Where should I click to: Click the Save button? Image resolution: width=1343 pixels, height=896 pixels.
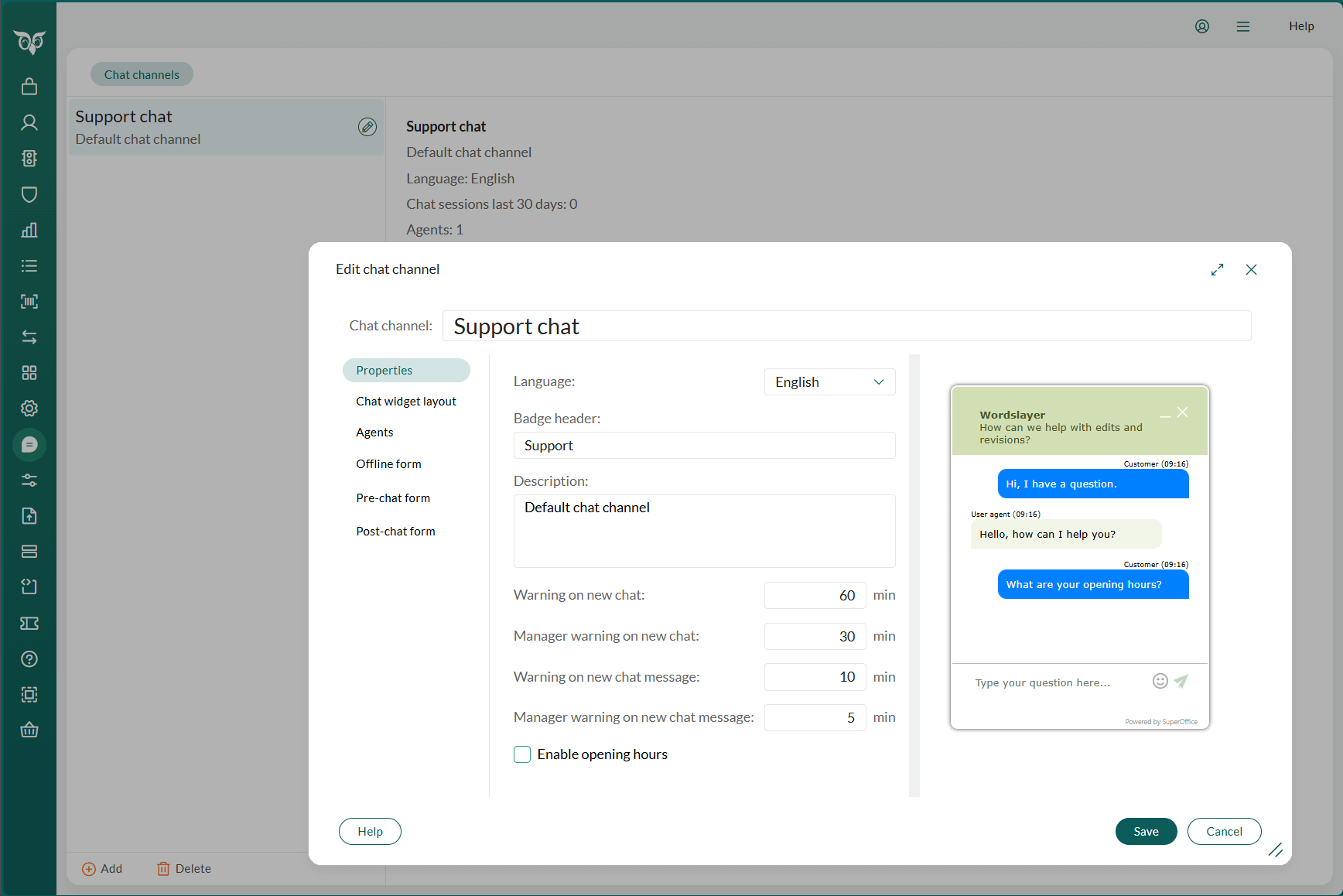(x=1146, y=831)
